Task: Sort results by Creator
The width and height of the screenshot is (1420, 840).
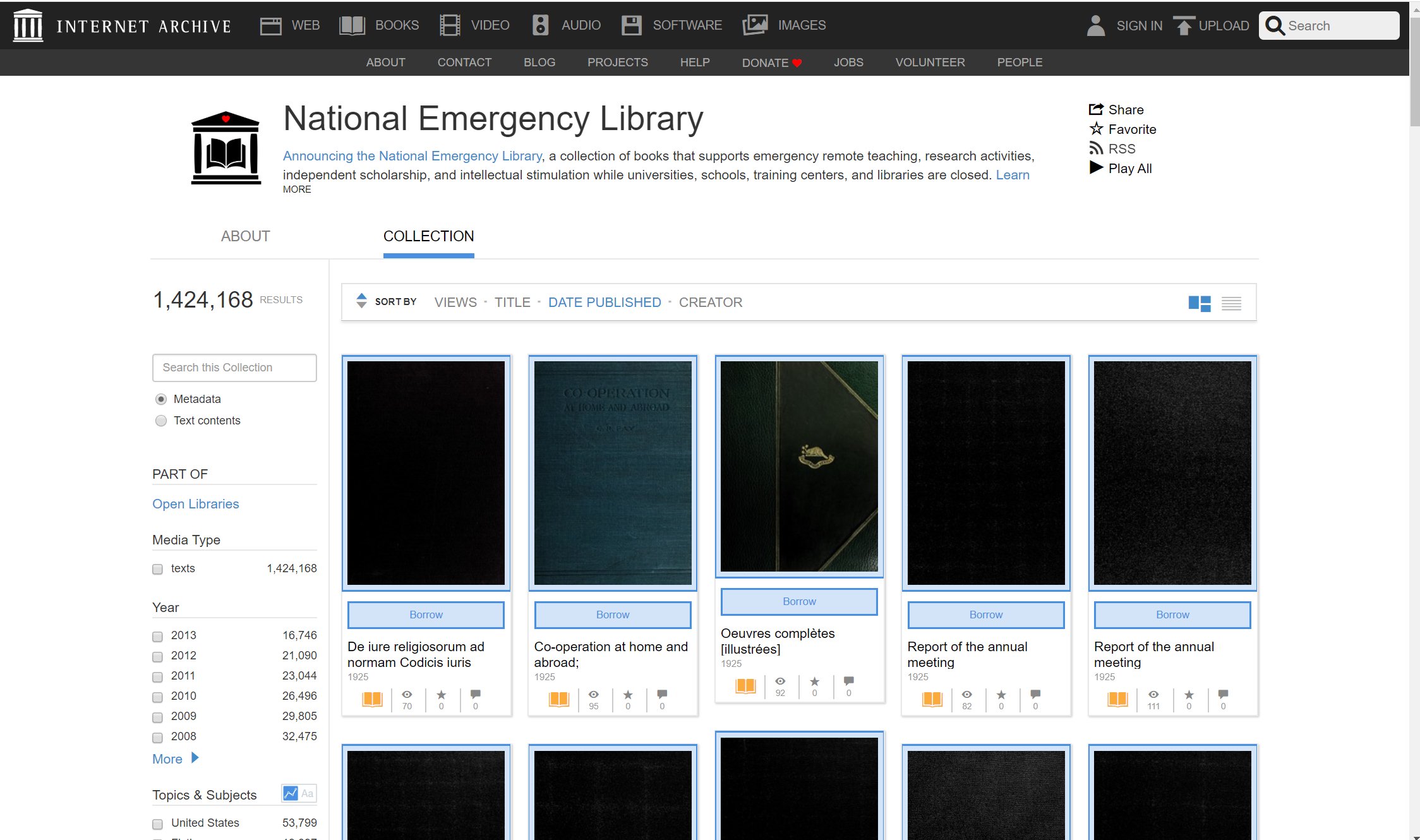Action: click(x=710, y=302)
